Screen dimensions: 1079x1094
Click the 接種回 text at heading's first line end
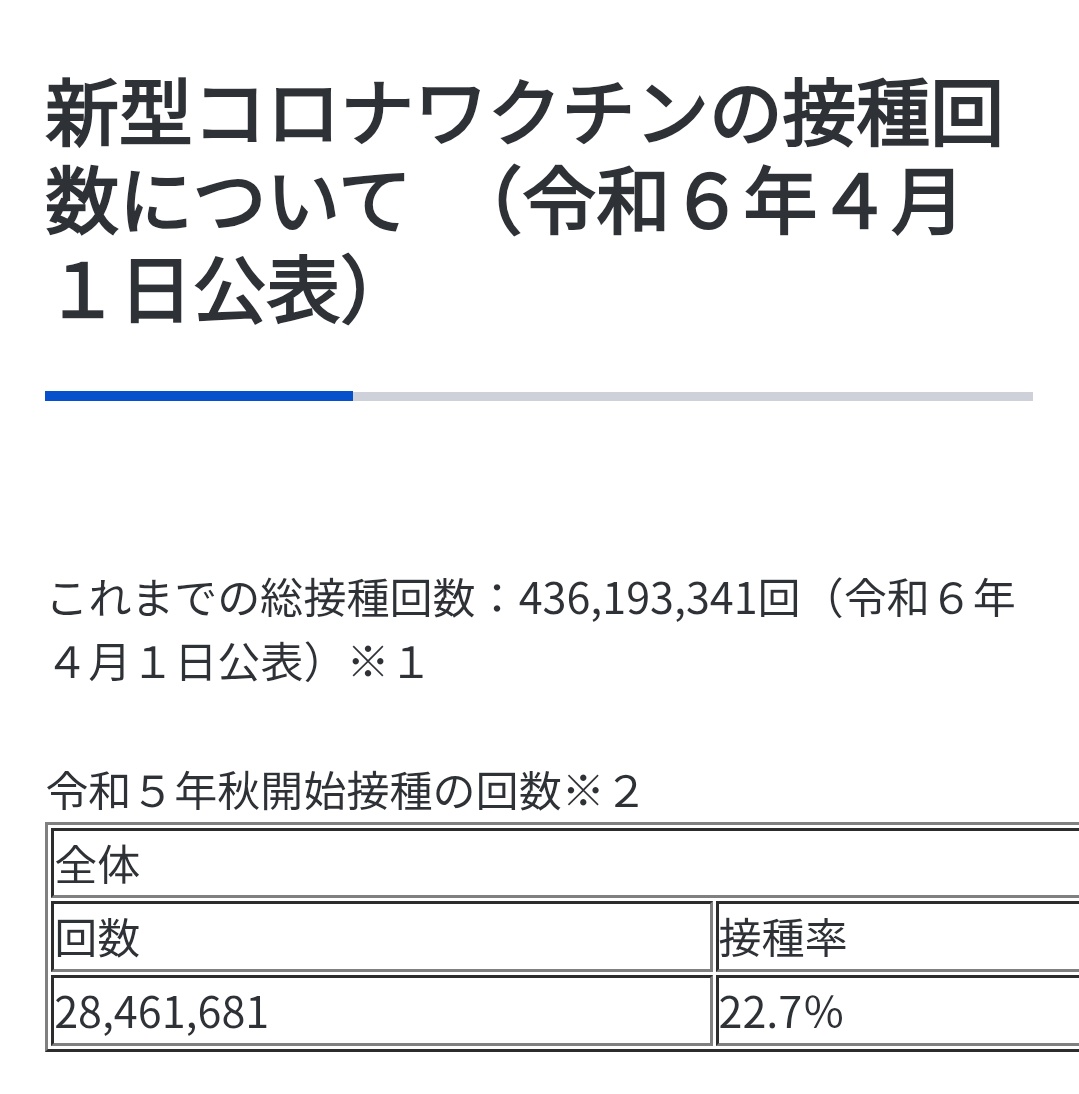893,114
